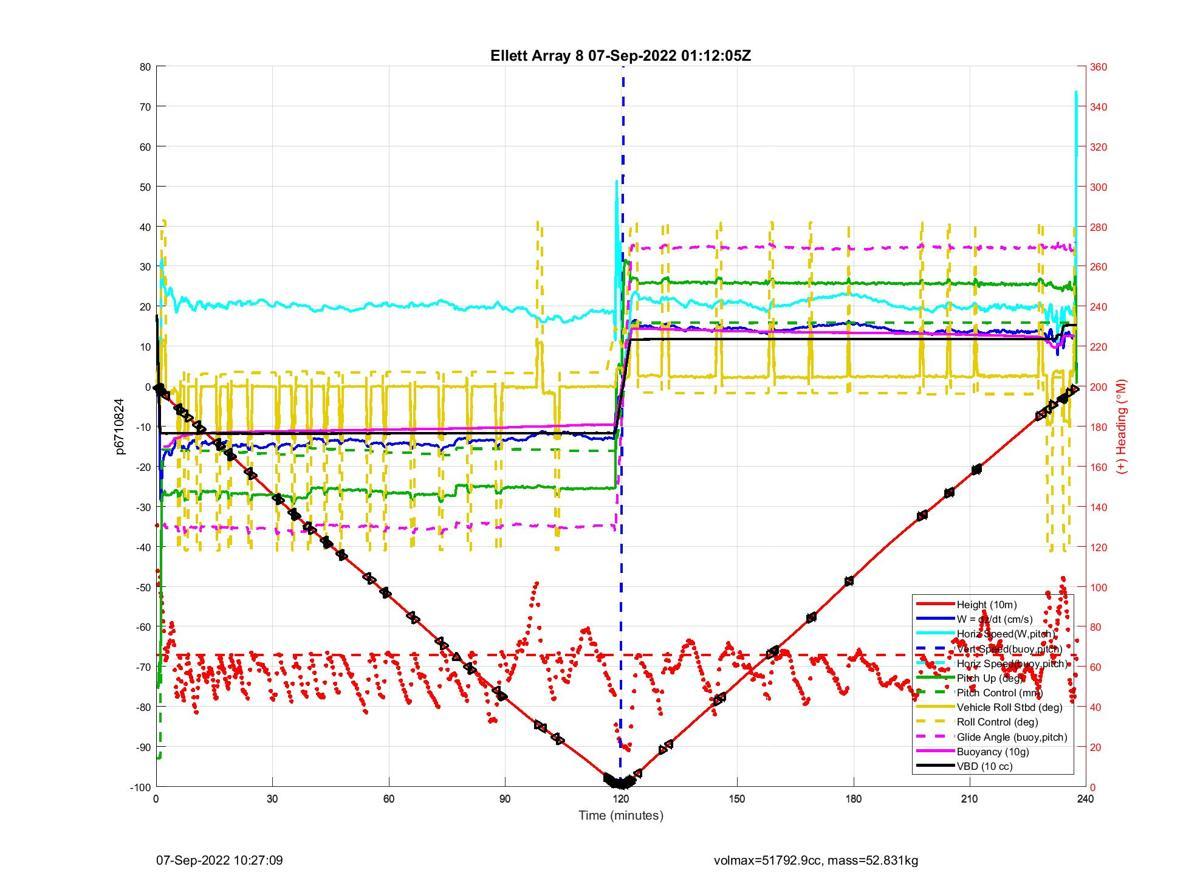
Task: Select right heading axis tick label "340"
Action: pyautogui.click(x=1098, y=107)
